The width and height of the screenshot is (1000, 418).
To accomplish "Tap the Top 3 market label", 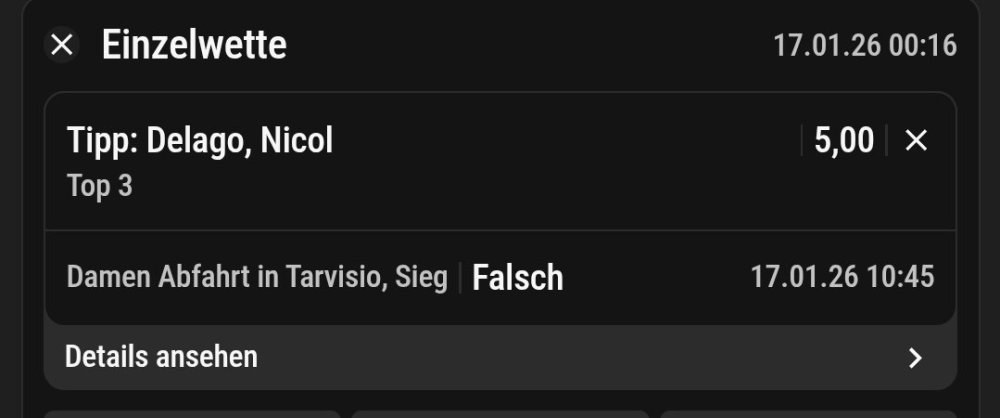I will (100, 186).
